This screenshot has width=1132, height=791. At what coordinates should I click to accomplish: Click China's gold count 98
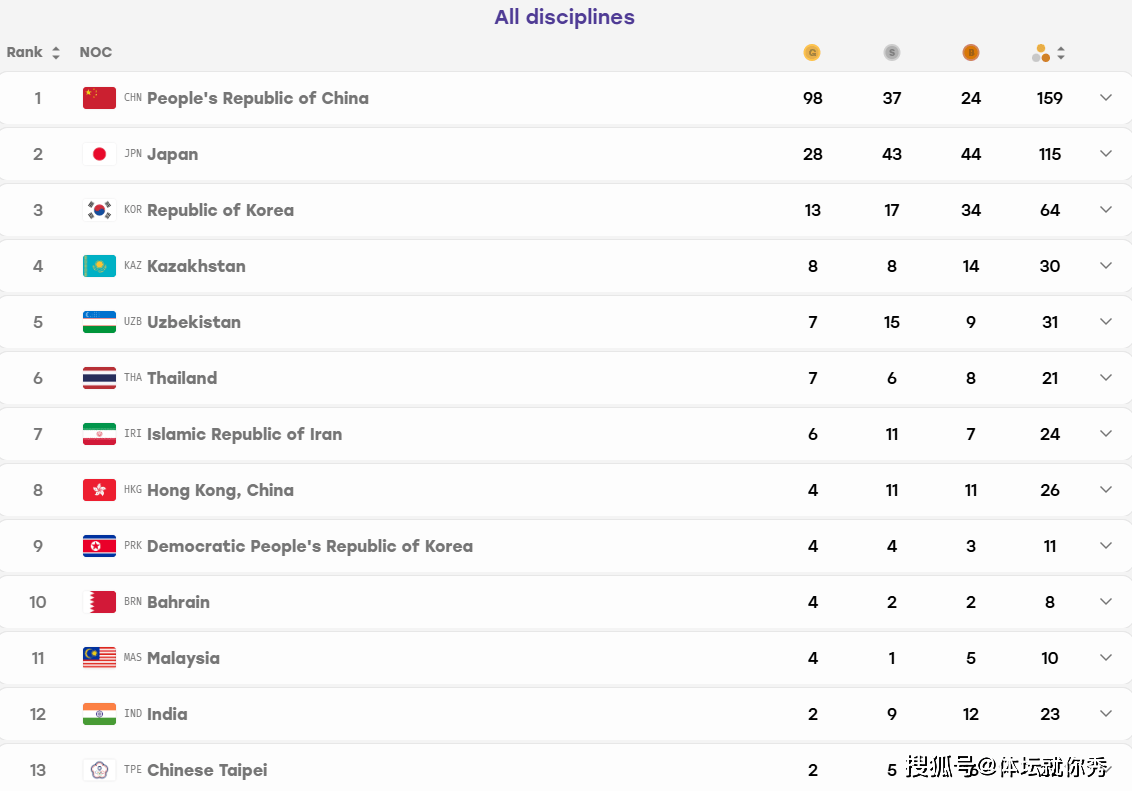pyautogui.click(x=813, y=98)
